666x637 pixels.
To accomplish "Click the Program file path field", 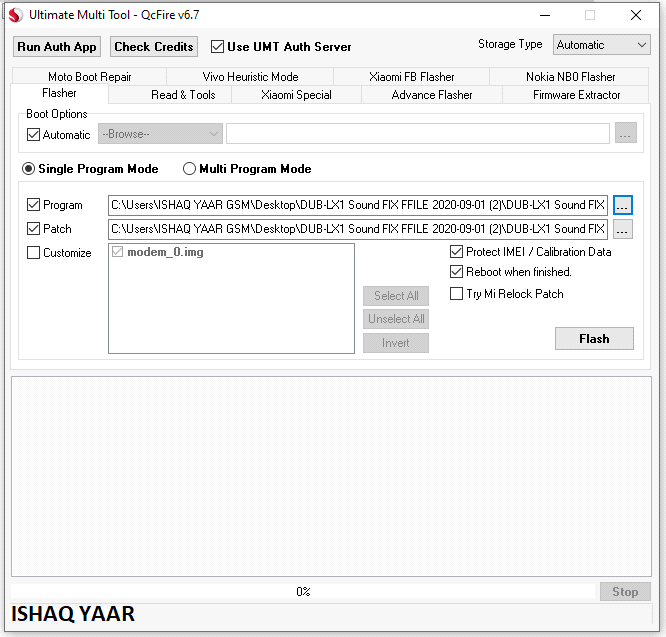I will [358, 205].
